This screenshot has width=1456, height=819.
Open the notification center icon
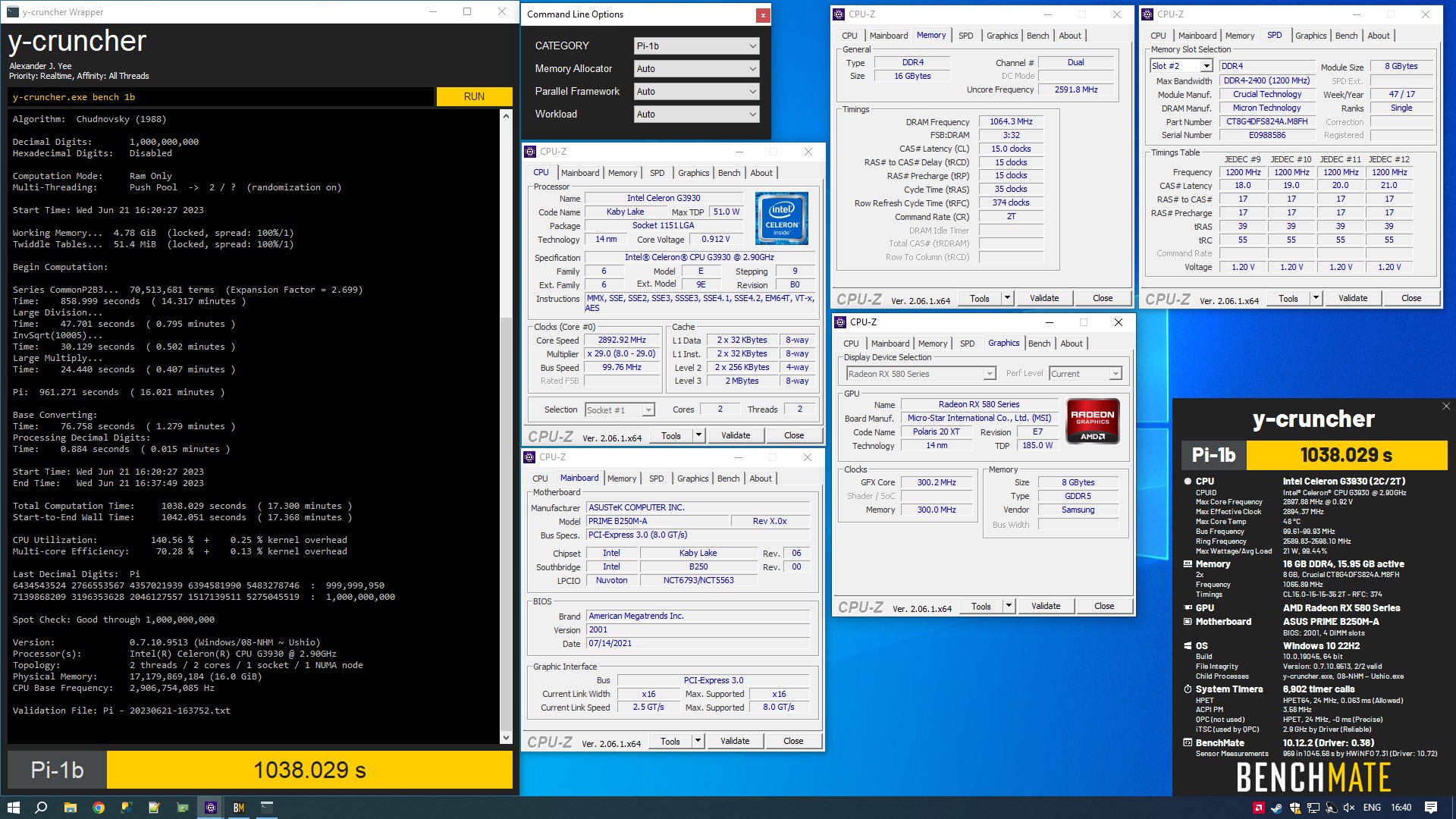click(x=1431, y=808)
